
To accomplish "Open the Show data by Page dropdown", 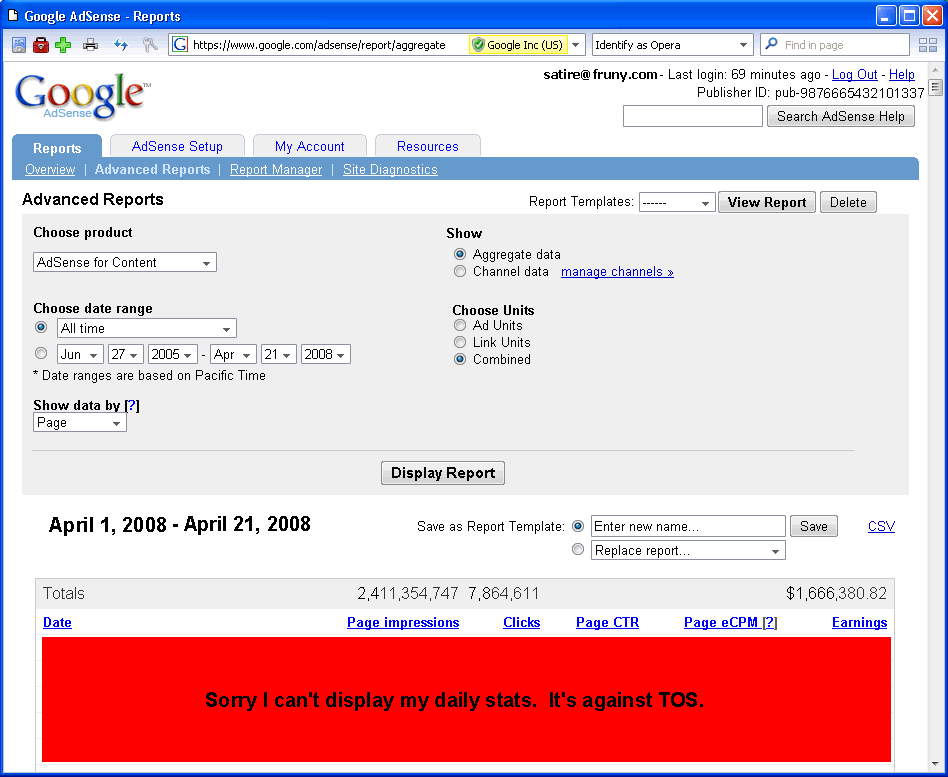I will click(x=80, y=423).
